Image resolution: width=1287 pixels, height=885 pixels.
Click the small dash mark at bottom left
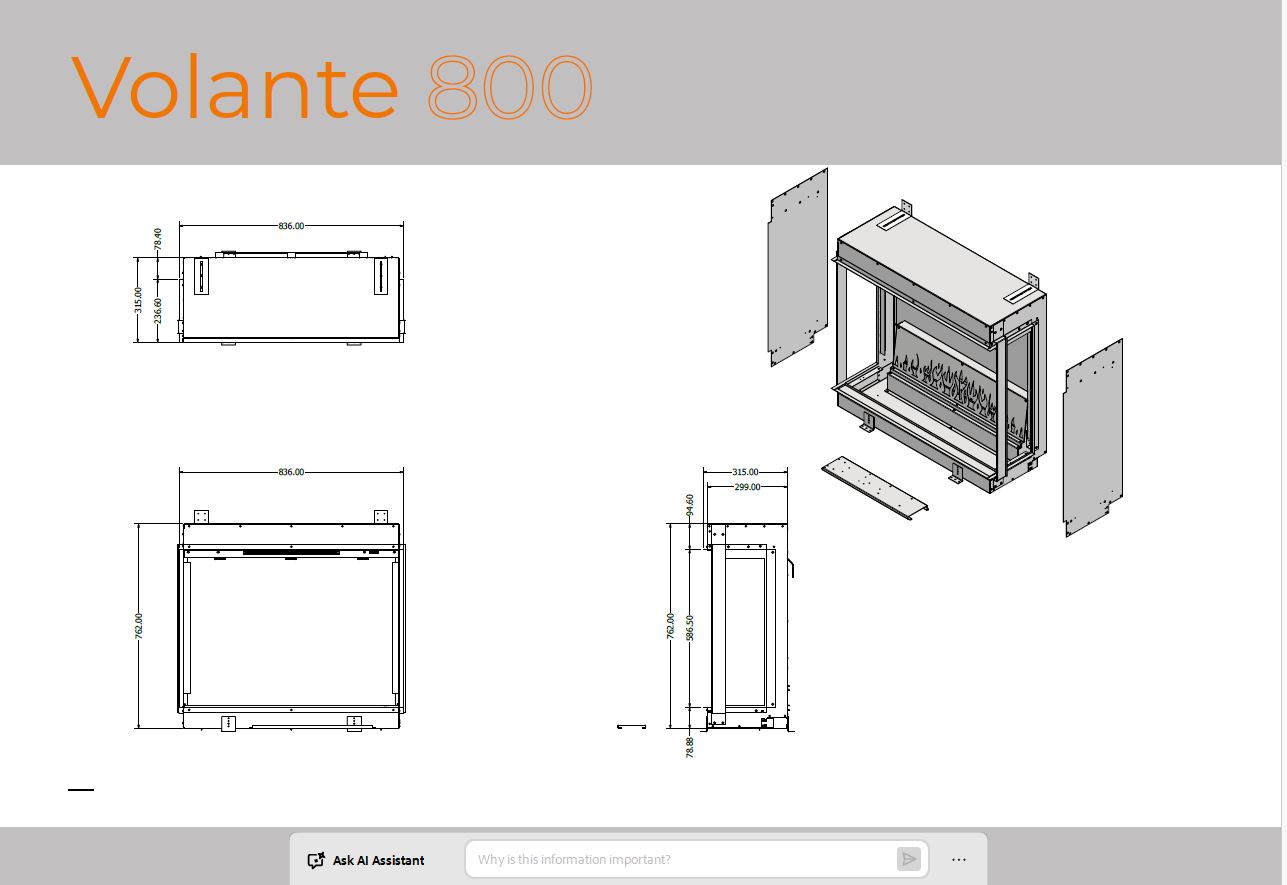point(81,789)
